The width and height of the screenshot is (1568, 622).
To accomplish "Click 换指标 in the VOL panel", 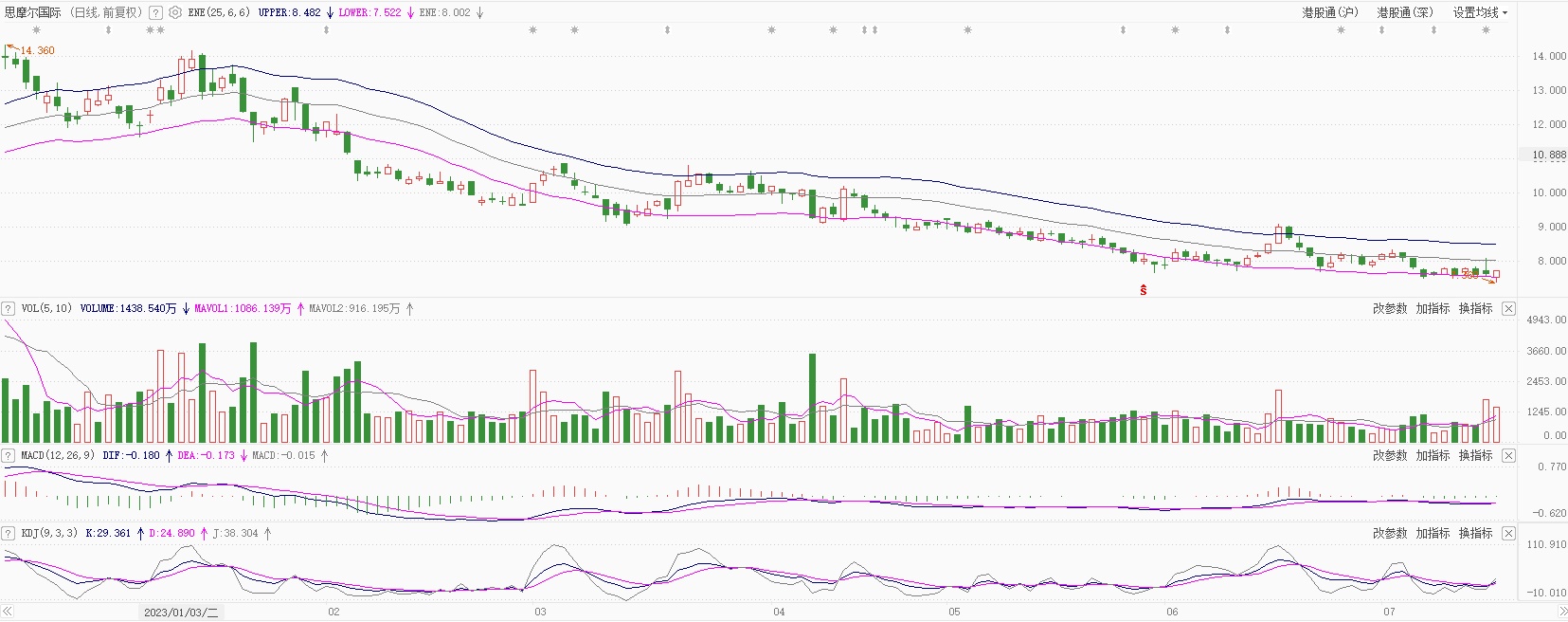I will click(x=1475, y=309).
